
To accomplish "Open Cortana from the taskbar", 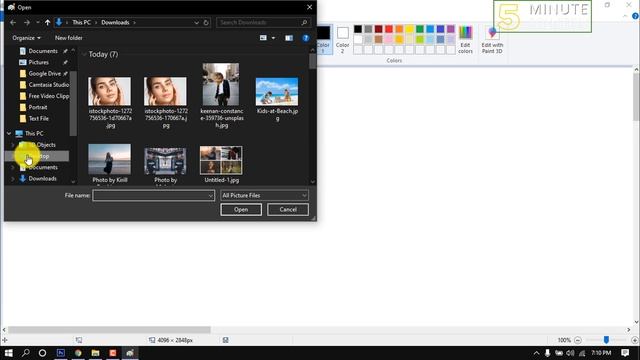I will point(42,353).
